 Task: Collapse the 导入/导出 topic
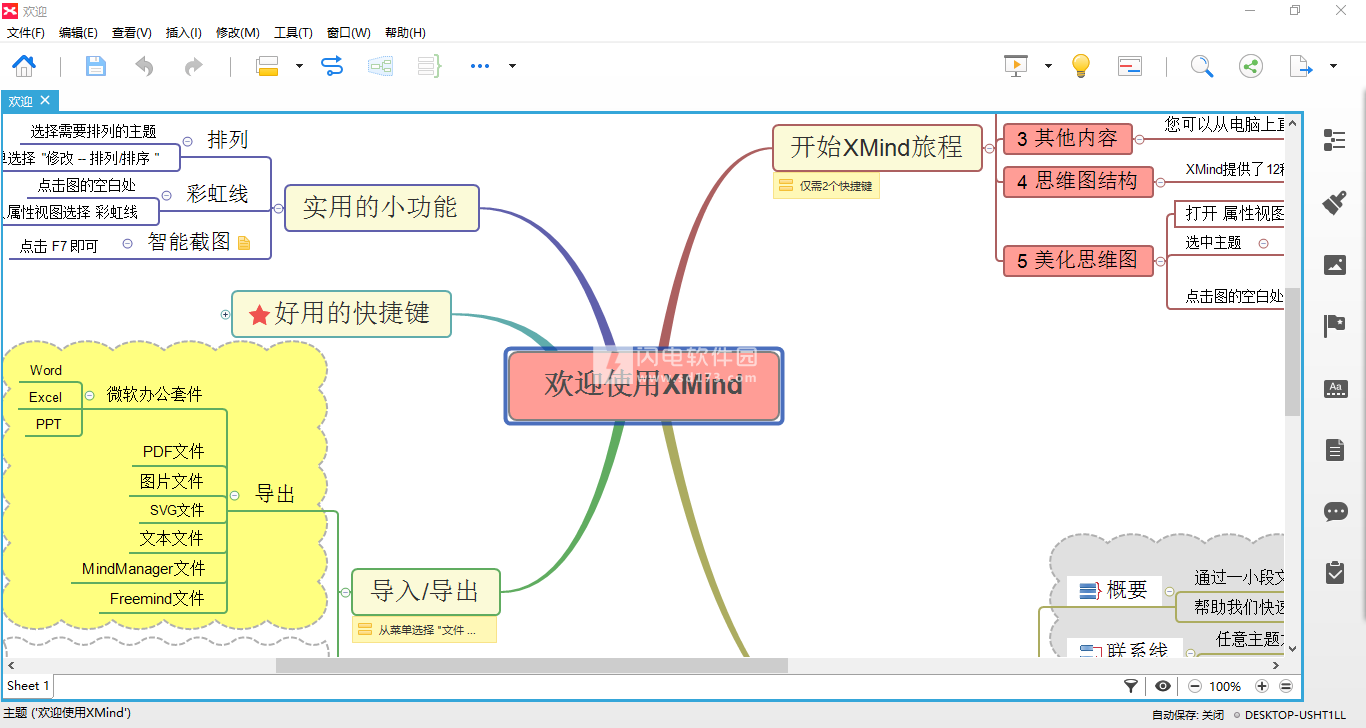(x=345, y=592)
